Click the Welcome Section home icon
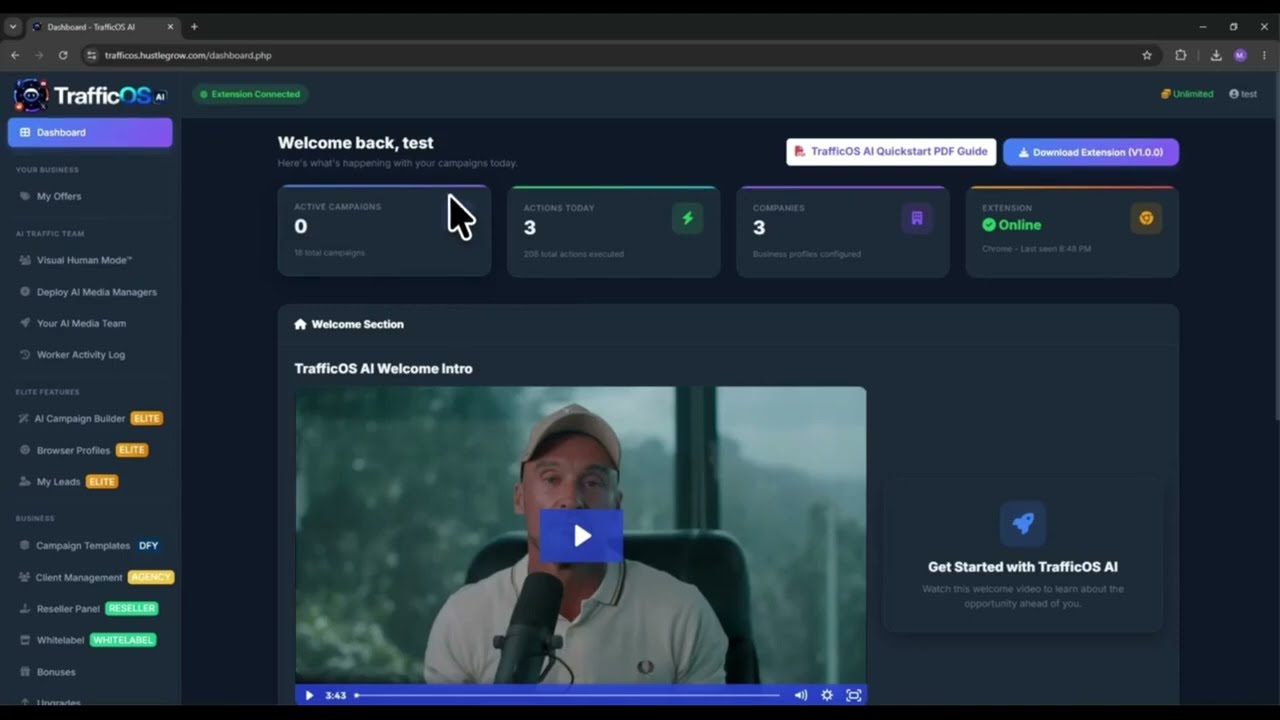This screenshot has height=720, width=1280. (300, 324)
